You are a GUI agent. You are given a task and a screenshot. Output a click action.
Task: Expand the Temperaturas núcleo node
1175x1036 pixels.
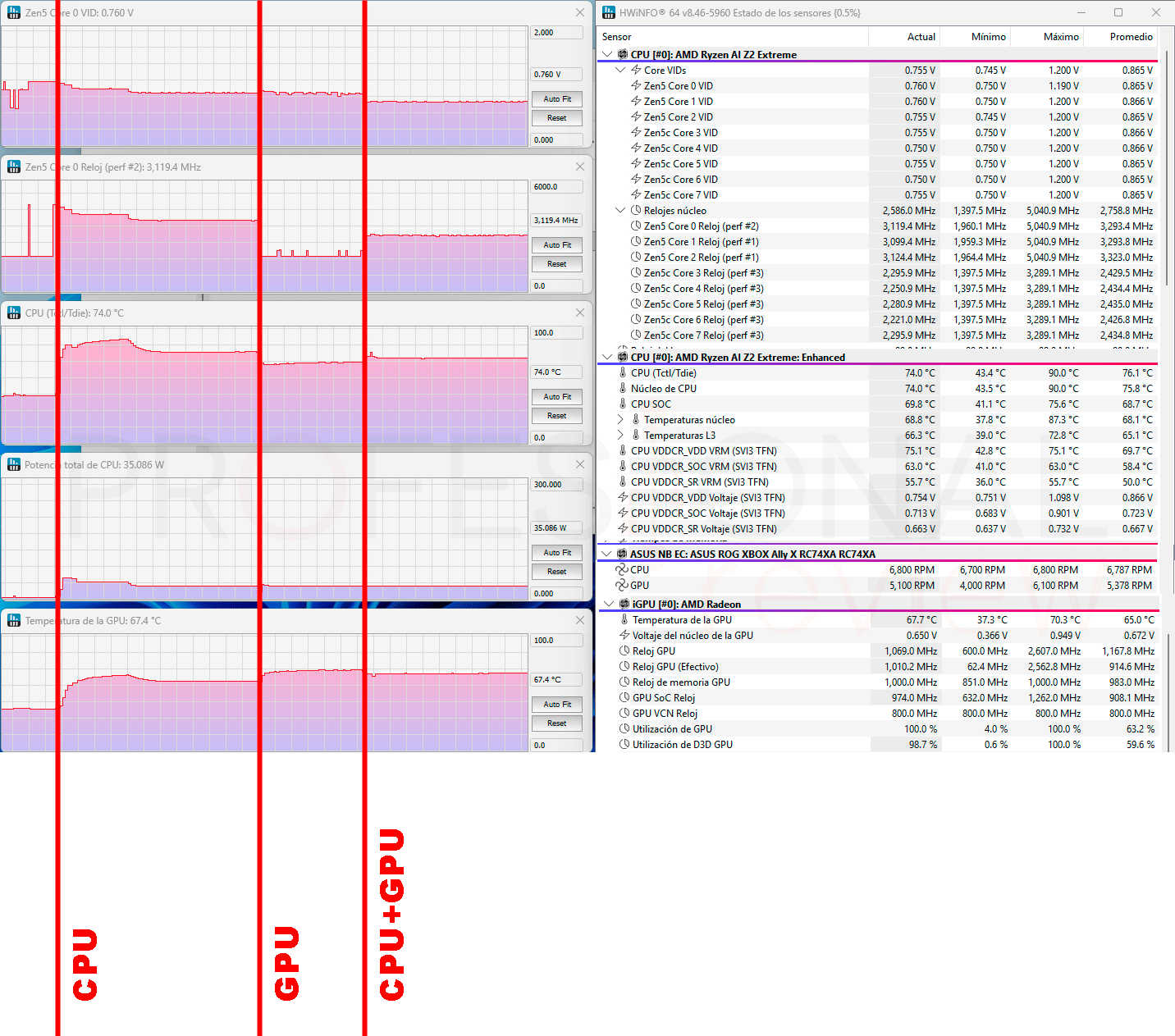point(620,420)
